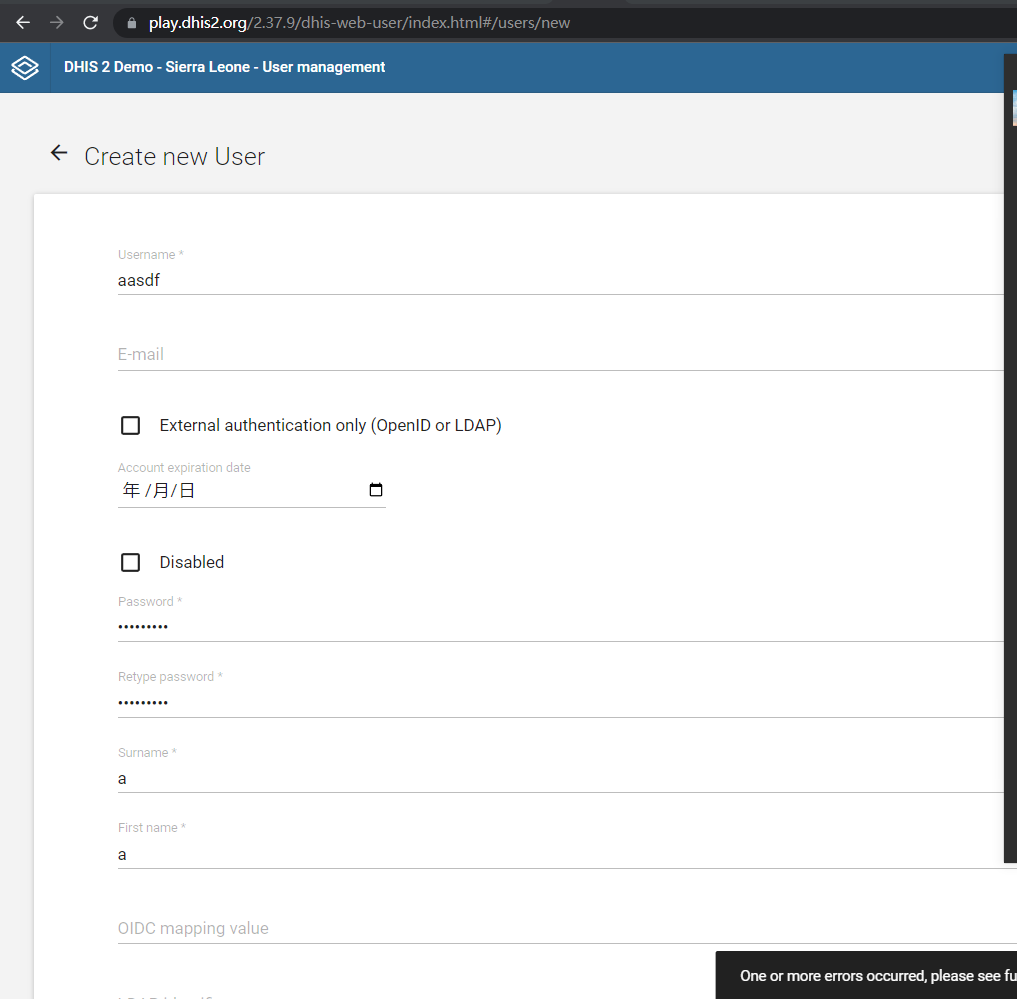Click DHIS 2 Demo User management title
The height and width of the screenshot is (999, 1017).
click(224, 67)
